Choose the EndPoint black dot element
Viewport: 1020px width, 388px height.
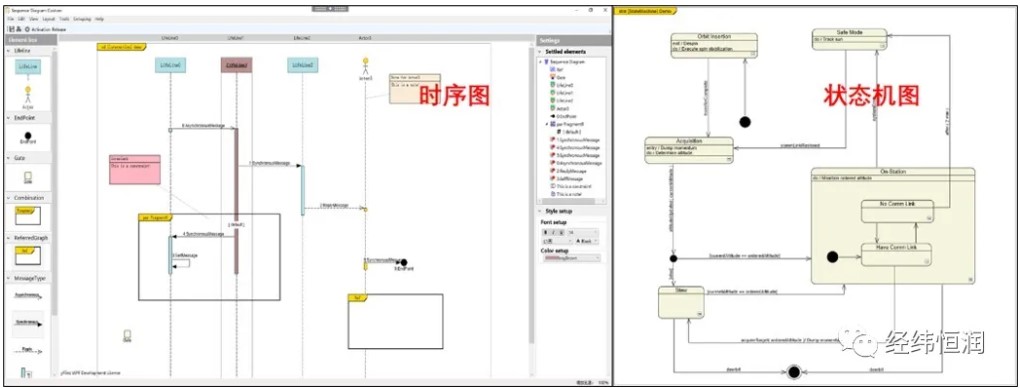pos(27,137)
